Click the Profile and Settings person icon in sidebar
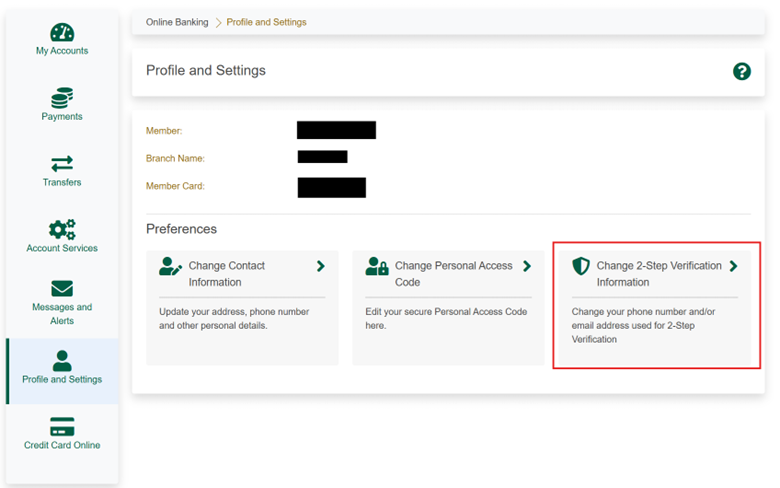780x488 pixels. point(62,360)
